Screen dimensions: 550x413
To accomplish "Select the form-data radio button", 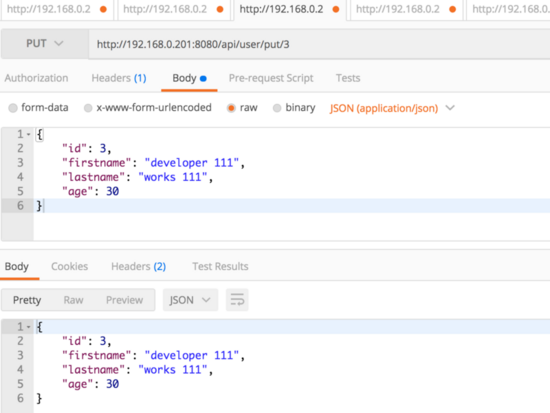I will point(13,108).
